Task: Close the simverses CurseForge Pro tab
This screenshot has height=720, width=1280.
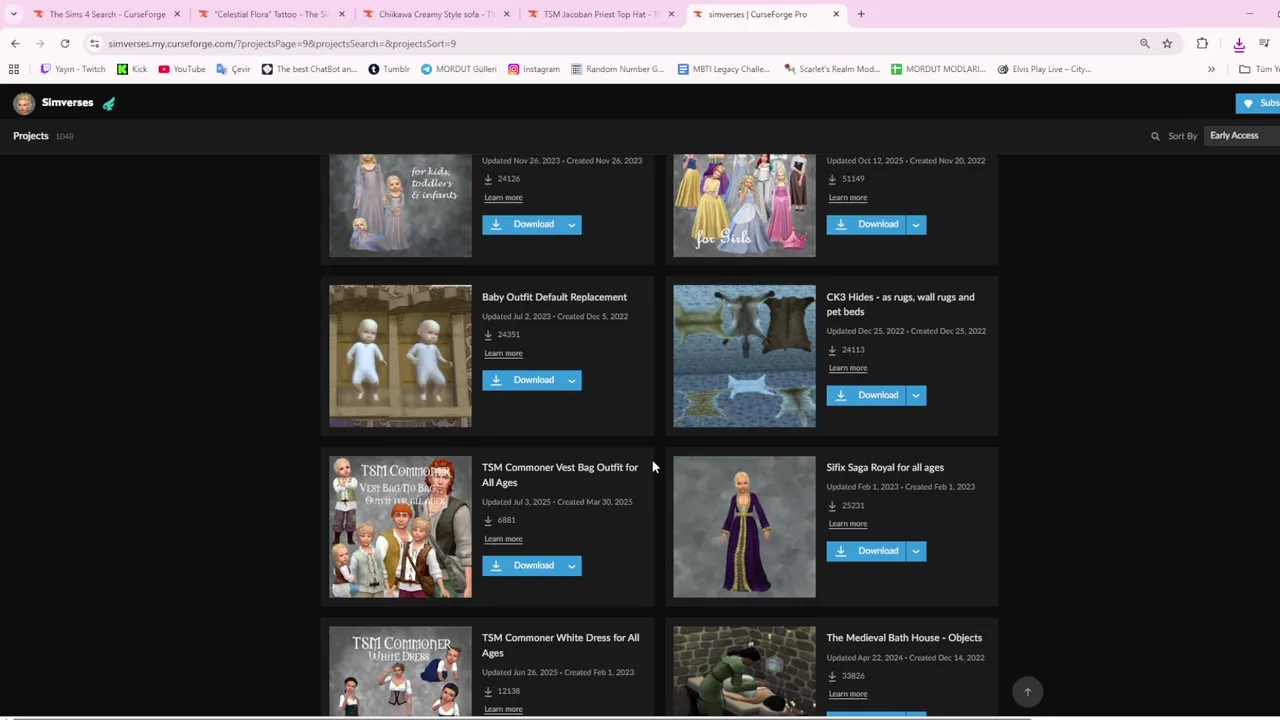Action: [836, 14]
